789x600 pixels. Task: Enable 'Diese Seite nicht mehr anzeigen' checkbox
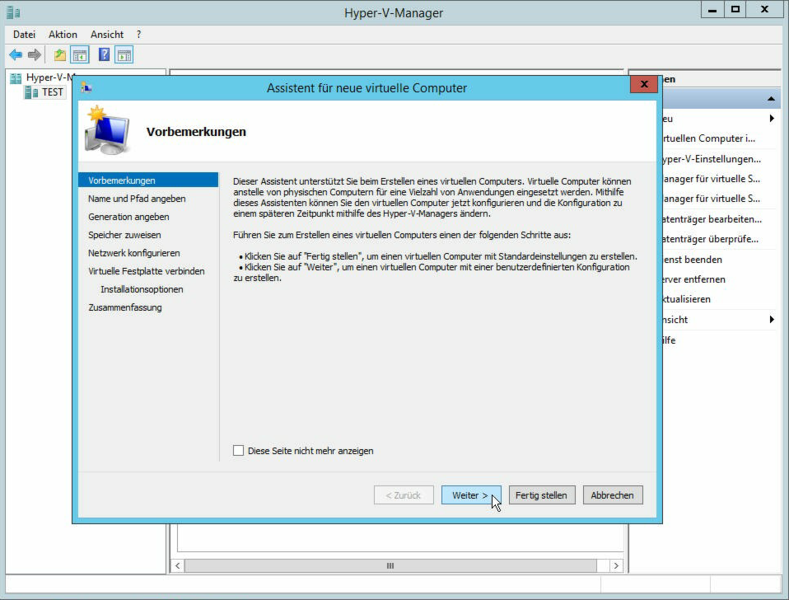pos(239,451)
